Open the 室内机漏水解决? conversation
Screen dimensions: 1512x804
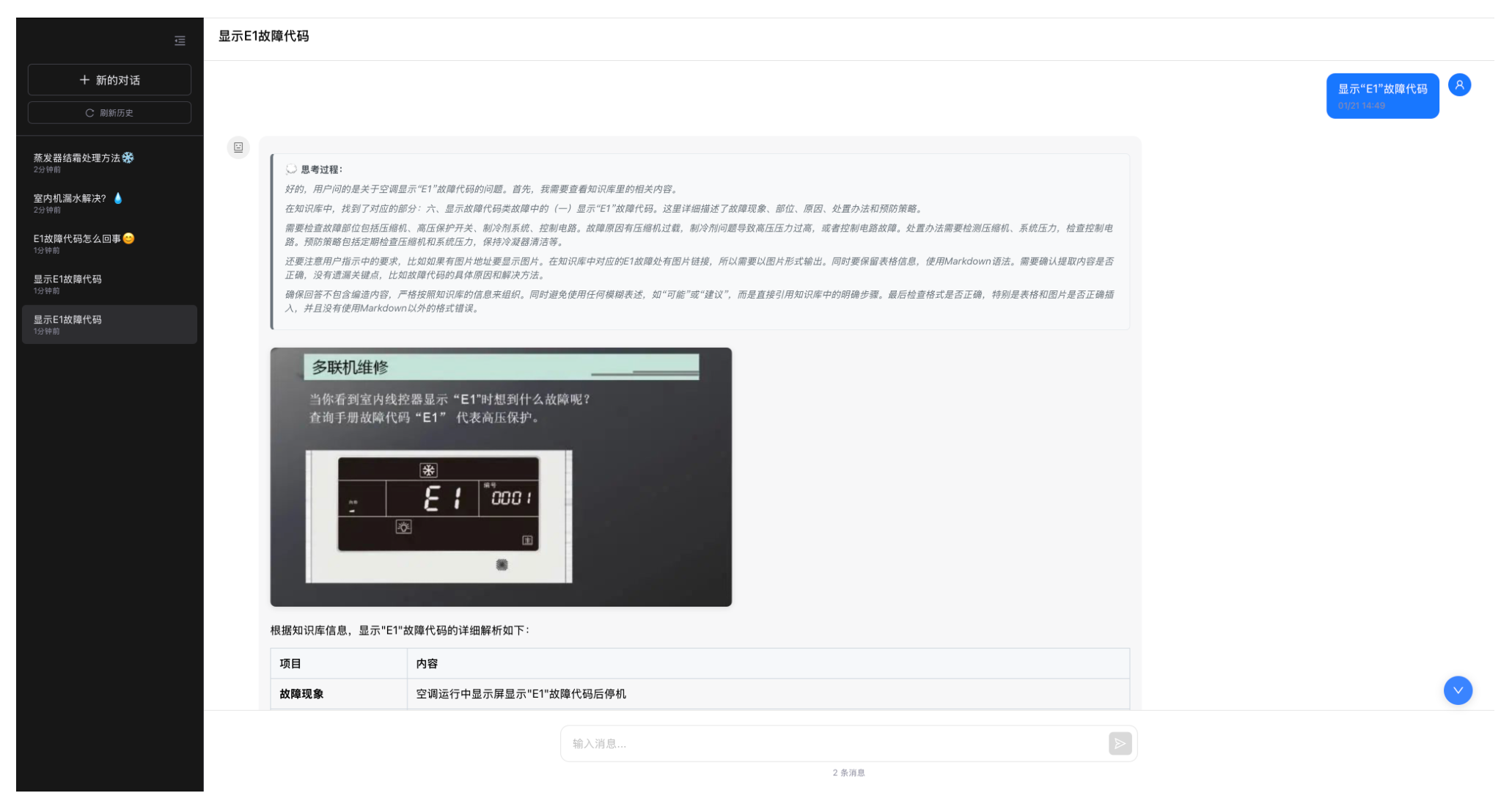point(109,203)
